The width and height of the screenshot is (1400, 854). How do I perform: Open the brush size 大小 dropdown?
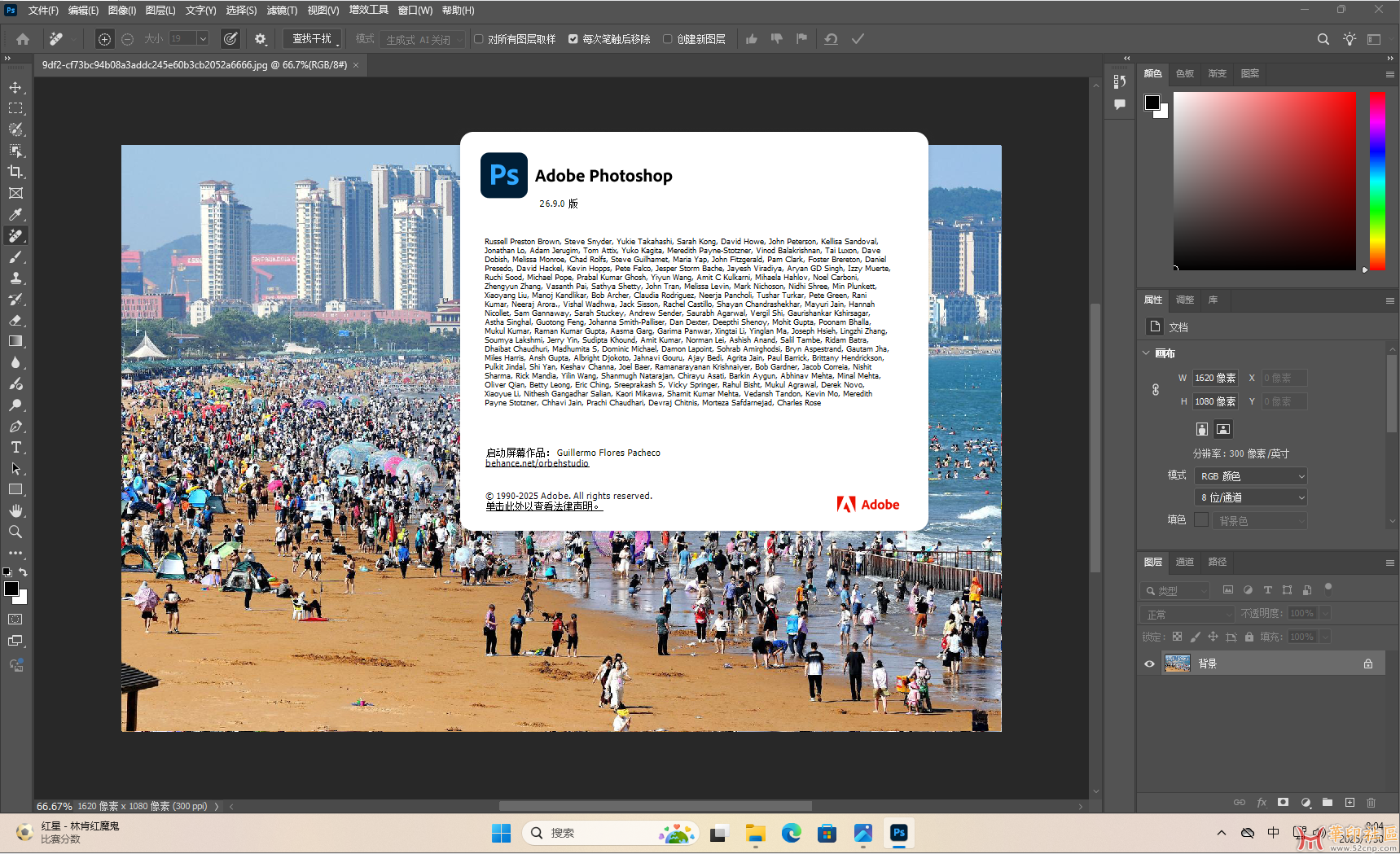coord(203,38)
